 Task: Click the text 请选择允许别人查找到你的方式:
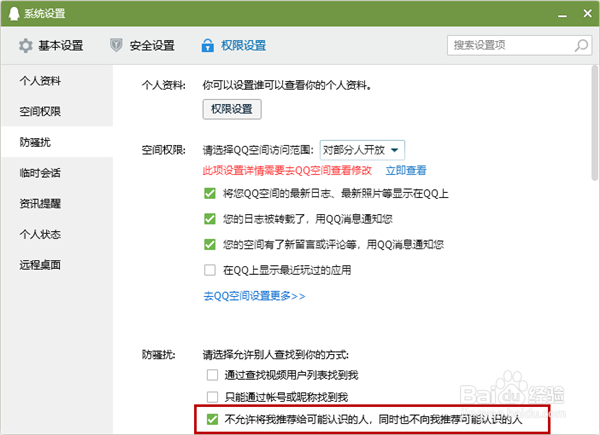(x=276, y=355)
